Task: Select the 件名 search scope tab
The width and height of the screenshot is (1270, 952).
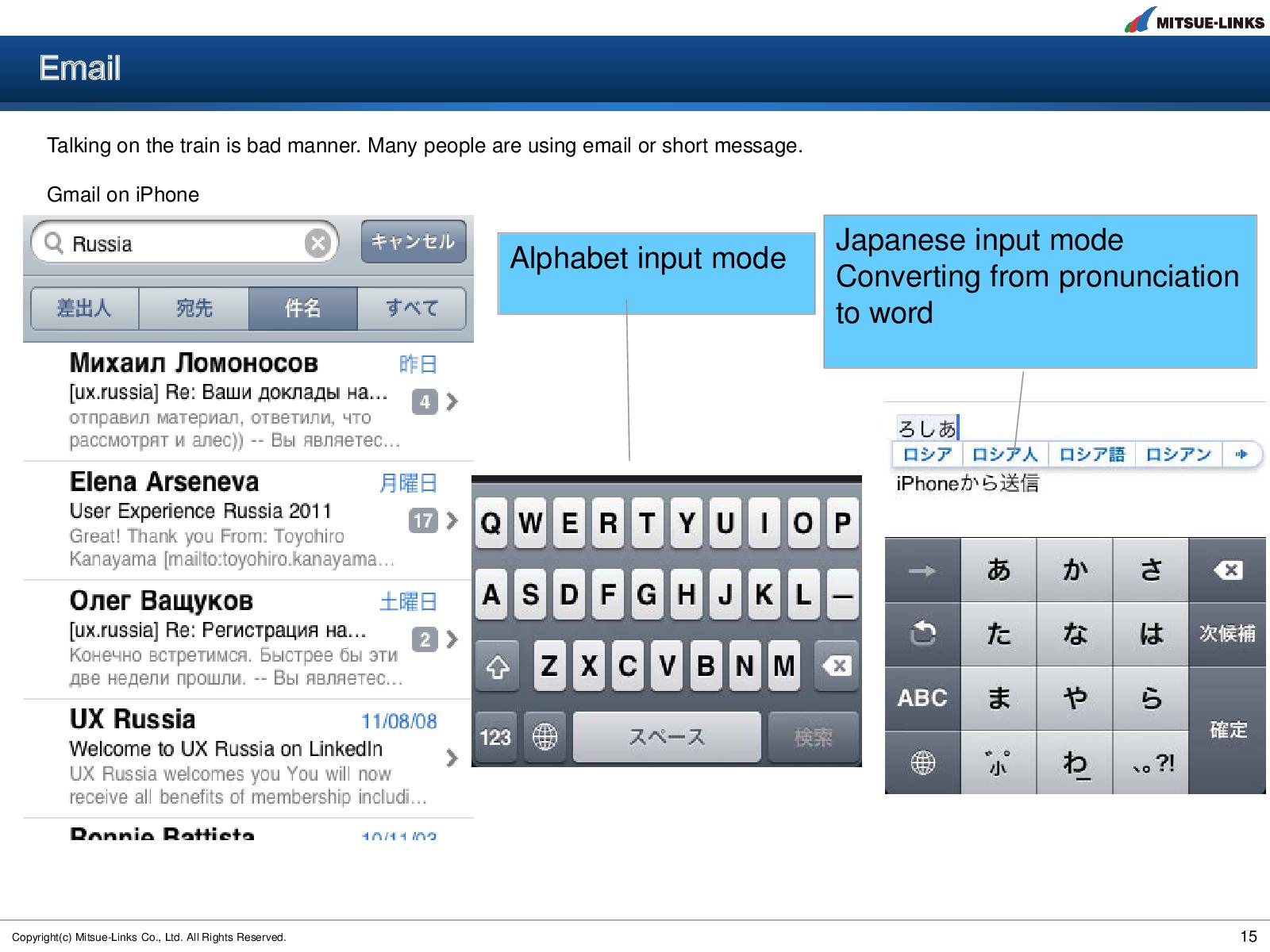Action: tap(303, 308)
